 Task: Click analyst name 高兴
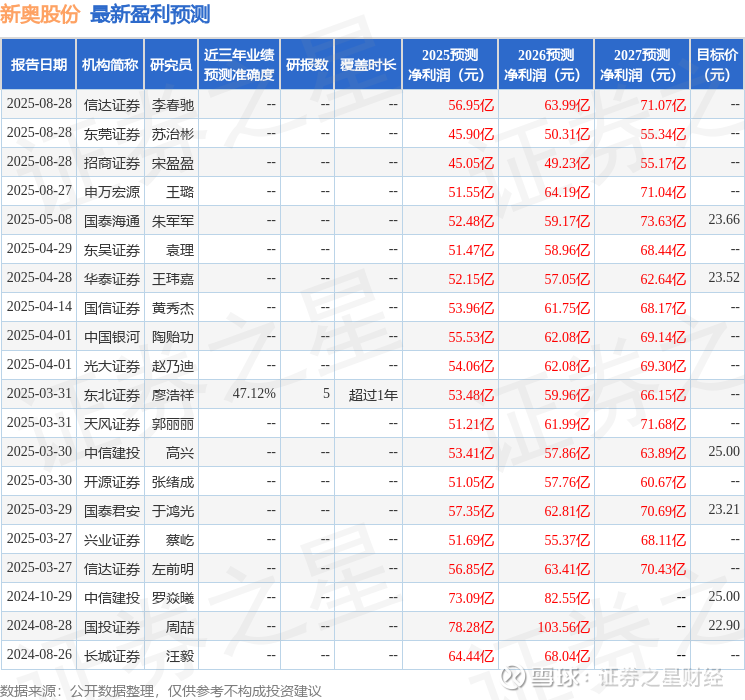pyautogui.click(x=180, y=453)
